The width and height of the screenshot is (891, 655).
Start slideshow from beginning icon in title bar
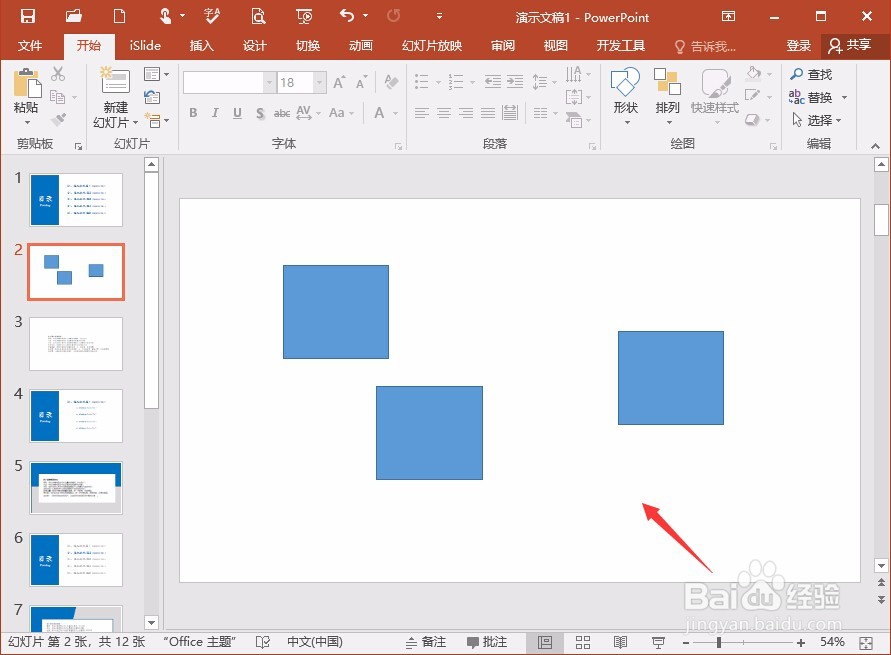click(304, 16)
